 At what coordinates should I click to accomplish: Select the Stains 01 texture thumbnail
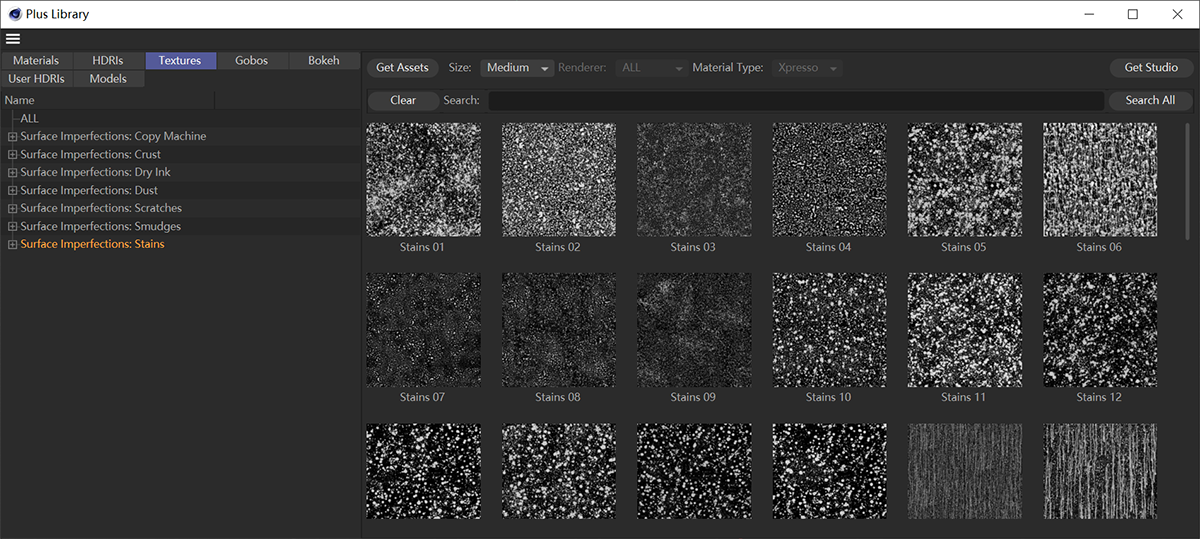[x=423, y=180]
